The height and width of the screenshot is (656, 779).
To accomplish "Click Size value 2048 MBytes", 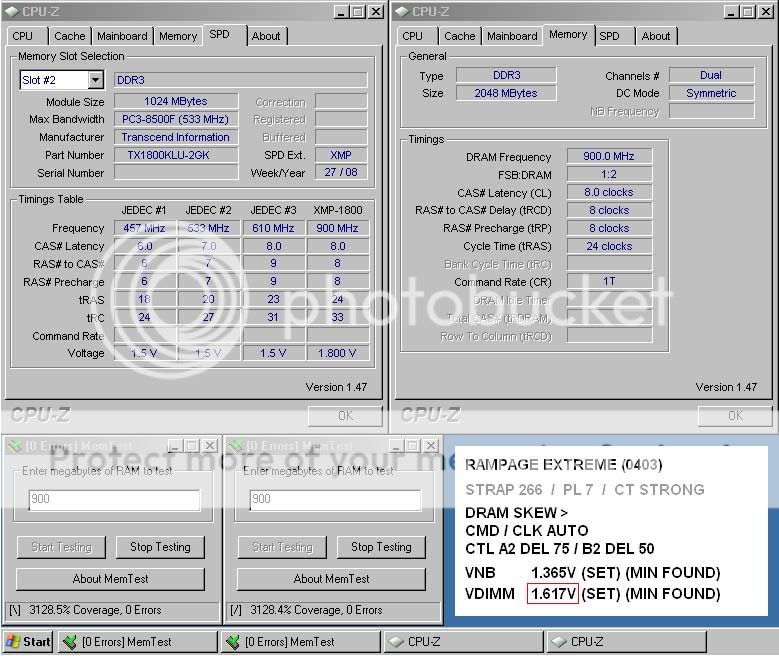I will [x=506, y=93].
